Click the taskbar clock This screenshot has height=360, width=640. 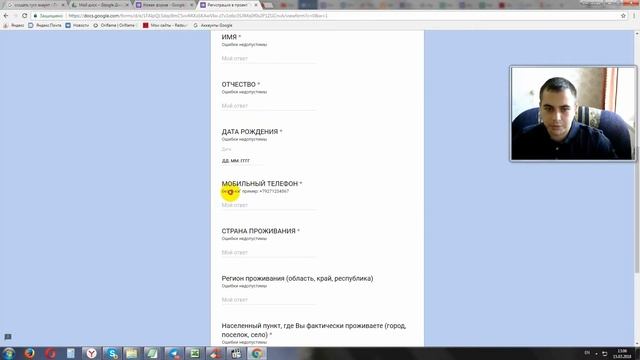click(622, 353)
